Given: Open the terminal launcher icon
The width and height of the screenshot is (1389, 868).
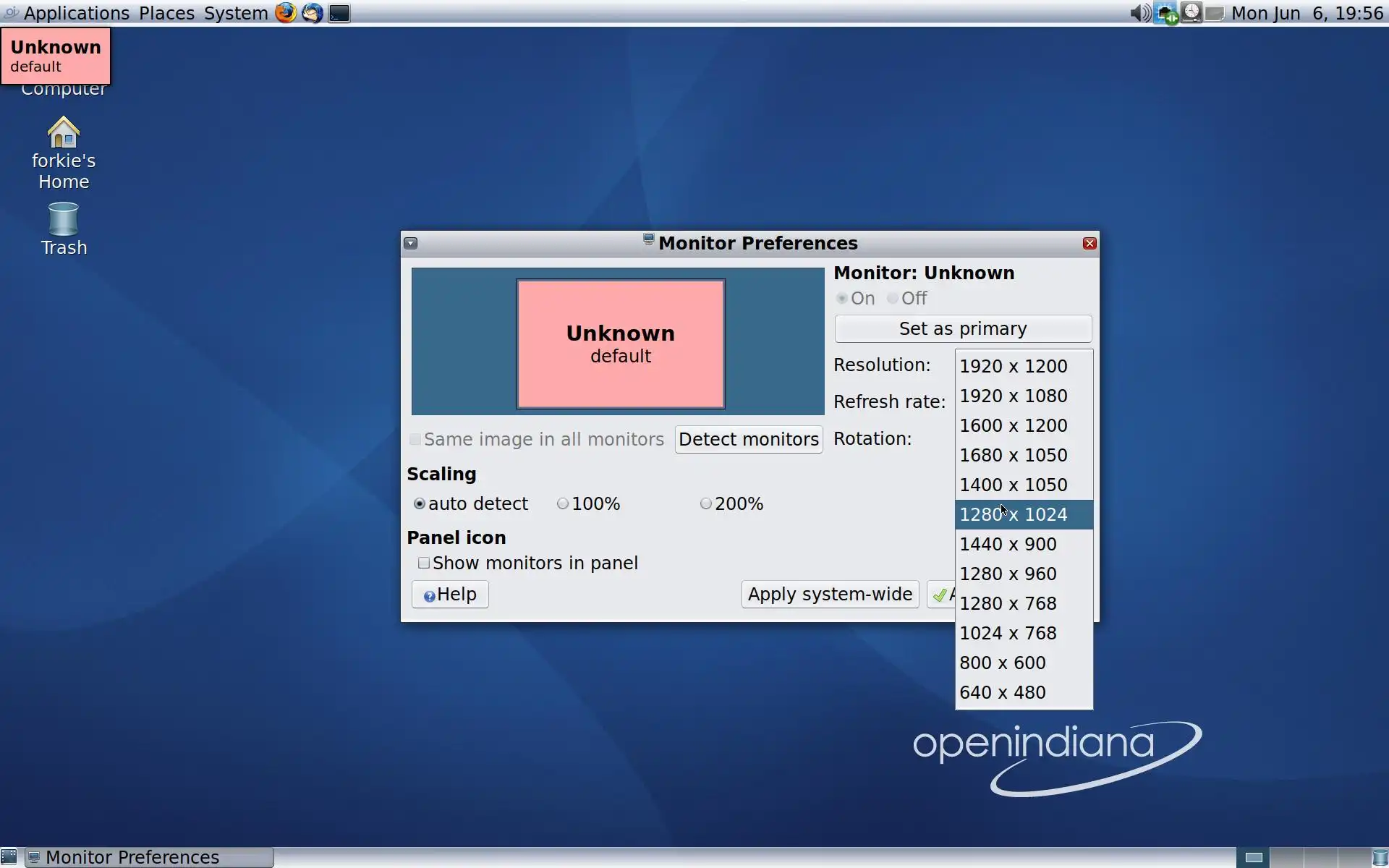Looking at the screenshot, I should (339, 13).
